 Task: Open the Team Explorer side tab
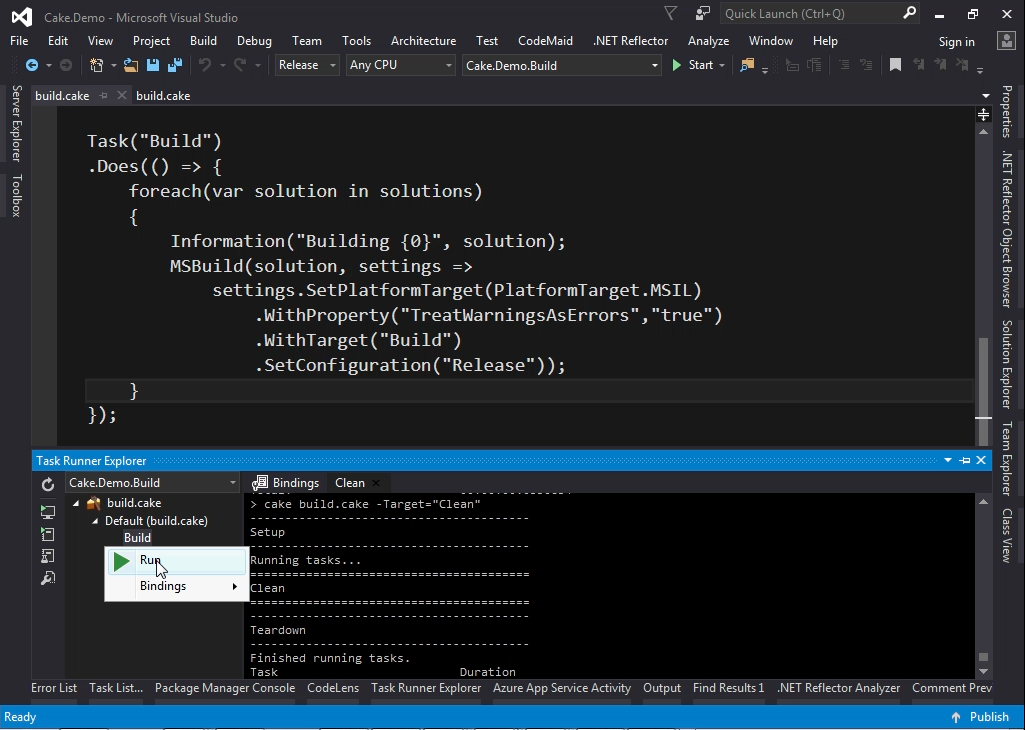[x=1007, y=459]
